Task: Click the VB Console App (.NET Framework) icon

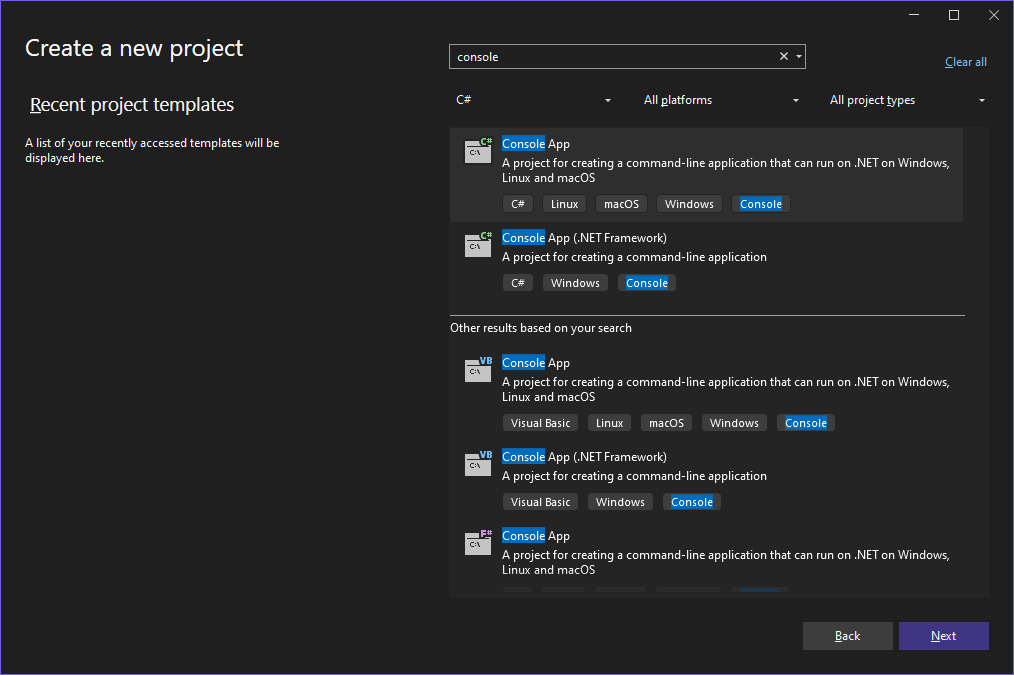Action: pyautogui.click(x=479, y=463)
